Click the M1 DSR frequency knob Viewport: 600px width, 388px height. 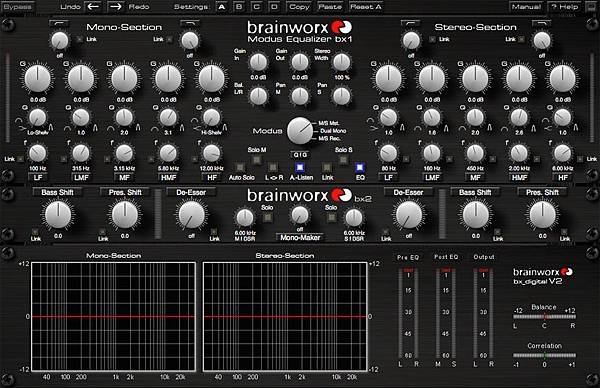(245, 218)
